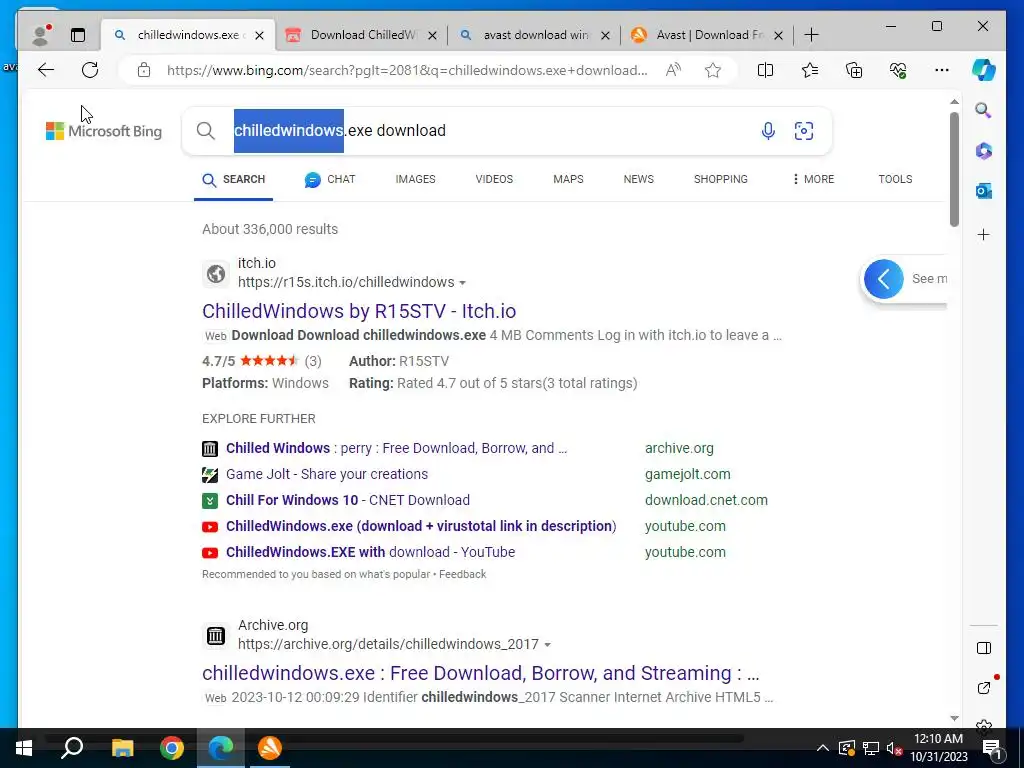Close the Download ChilledW tab
This screenshot has height=768, width=1024.
432,35
